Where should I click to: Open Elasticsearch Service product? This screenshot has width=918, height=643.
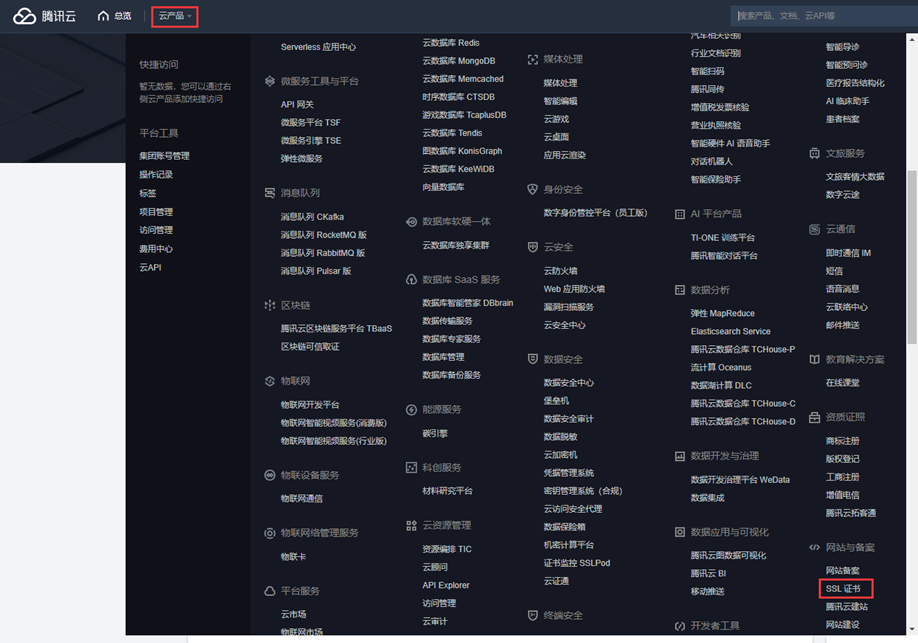pyautogui.click(x=730, y=331)
